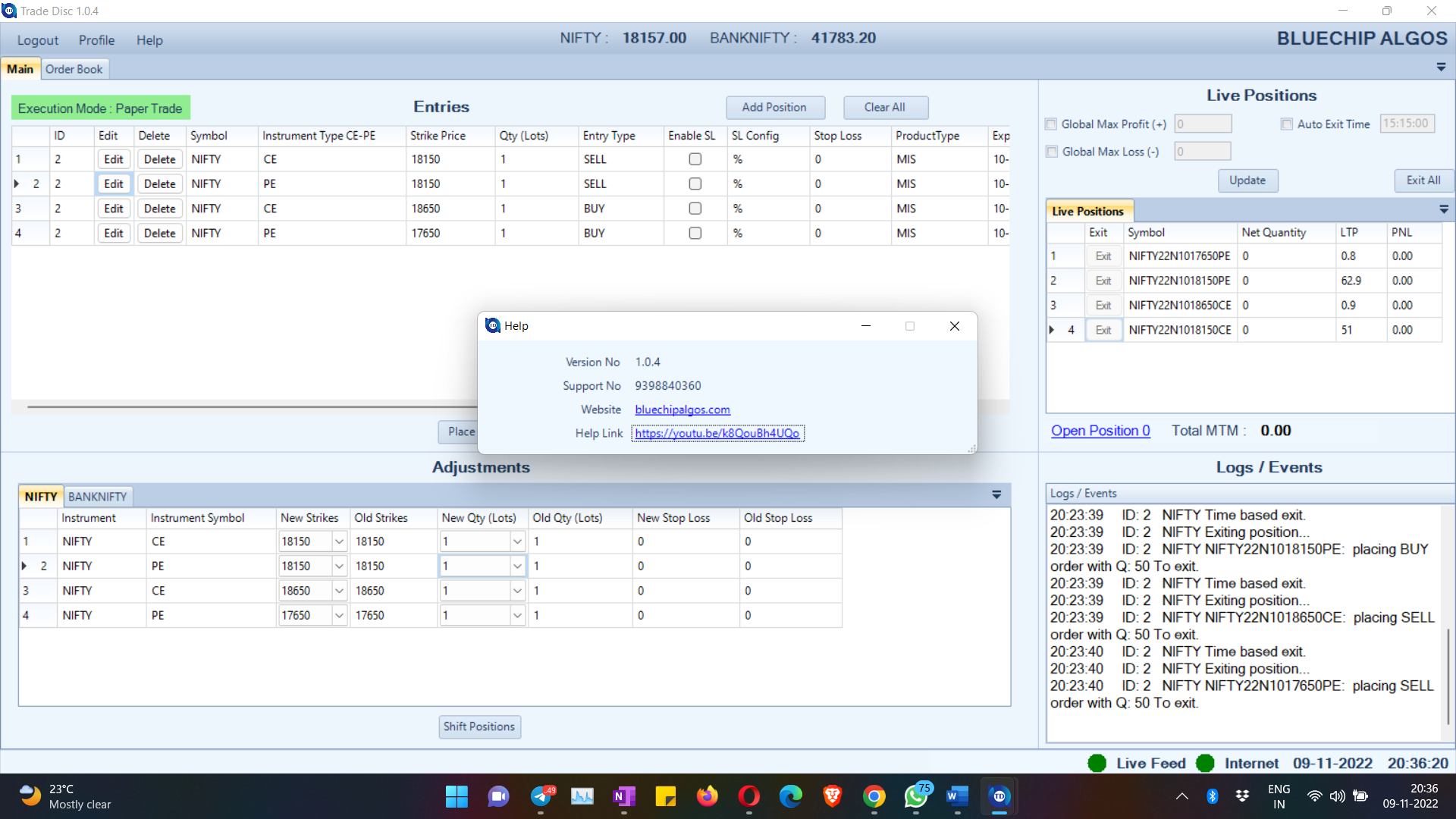Image resolution: width=1456 pixels, height=819 pixels.
Task: Open Brave browser taskbar icon
Action: coord(833,796)
